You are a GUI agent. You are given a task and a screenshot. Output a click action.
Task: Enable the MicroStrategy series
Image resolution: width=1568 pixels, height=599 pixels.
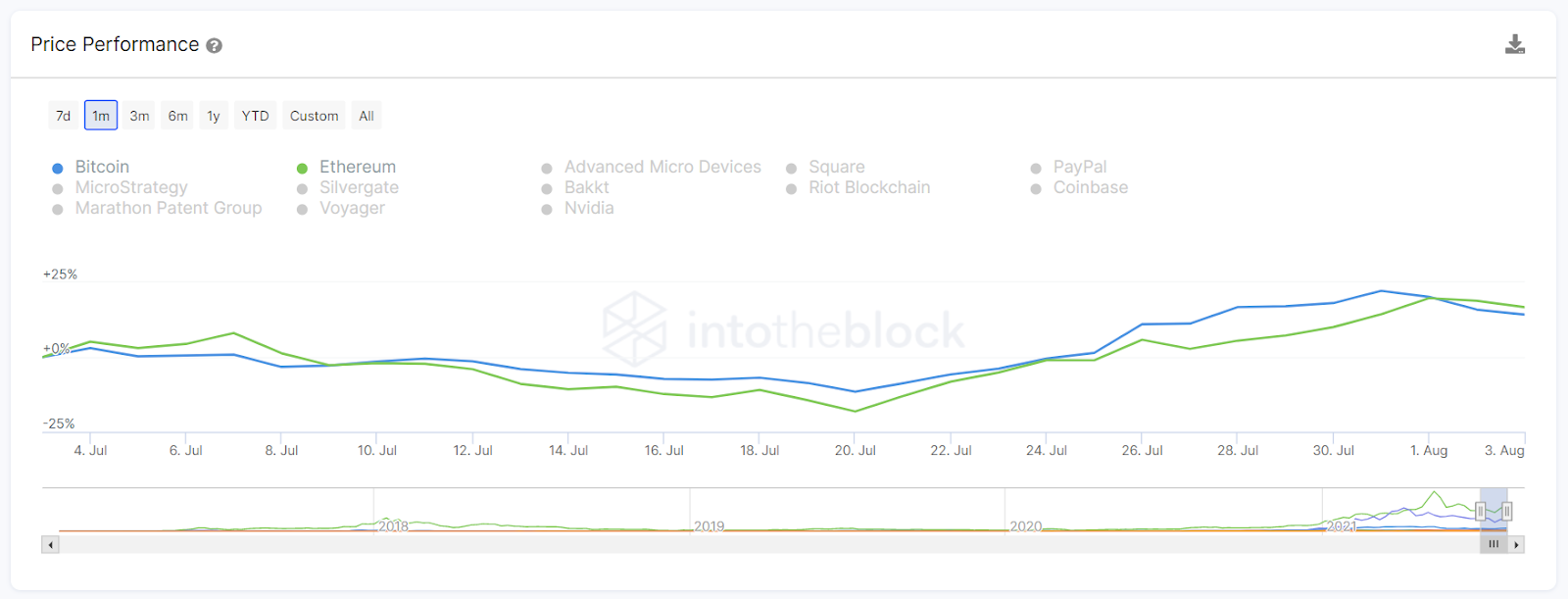click(120, 187)
